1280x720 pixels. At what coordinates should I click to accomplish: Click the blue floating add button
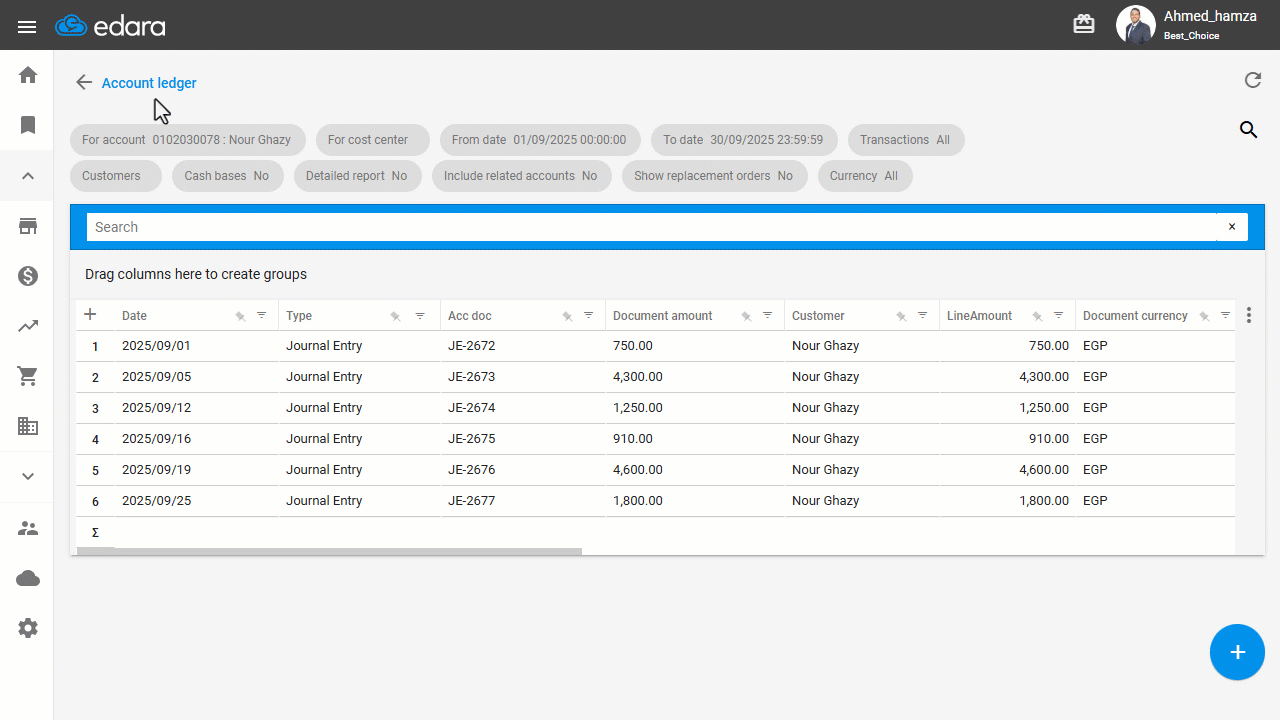(1237, 652)
